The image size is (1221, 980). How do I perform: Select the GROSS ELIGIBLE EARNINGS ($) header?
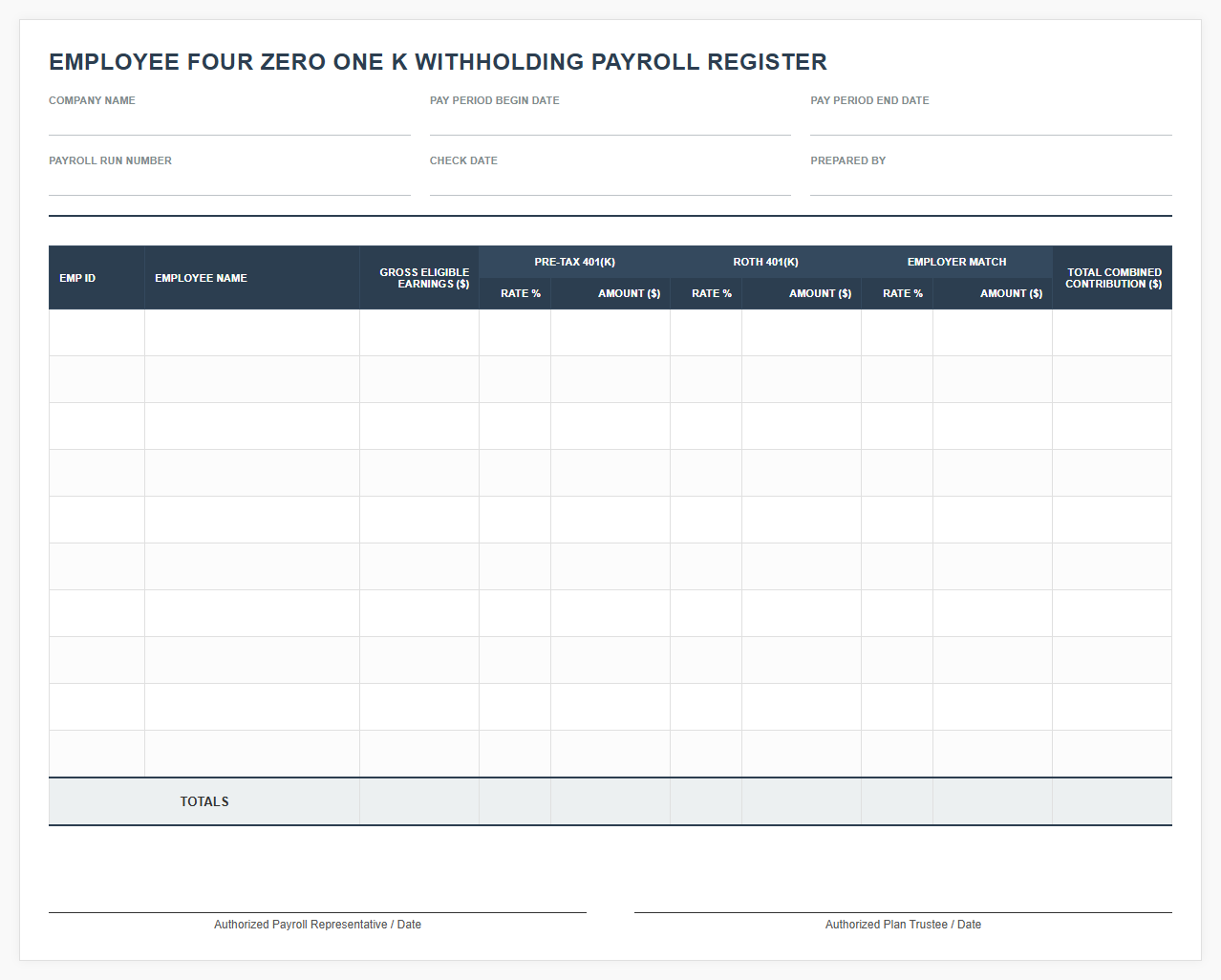(419, 278)
